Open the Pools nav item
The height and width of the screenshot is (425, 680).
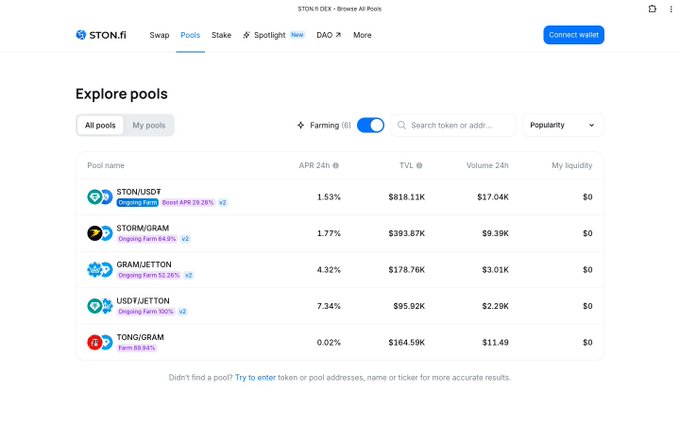point(190,35)
